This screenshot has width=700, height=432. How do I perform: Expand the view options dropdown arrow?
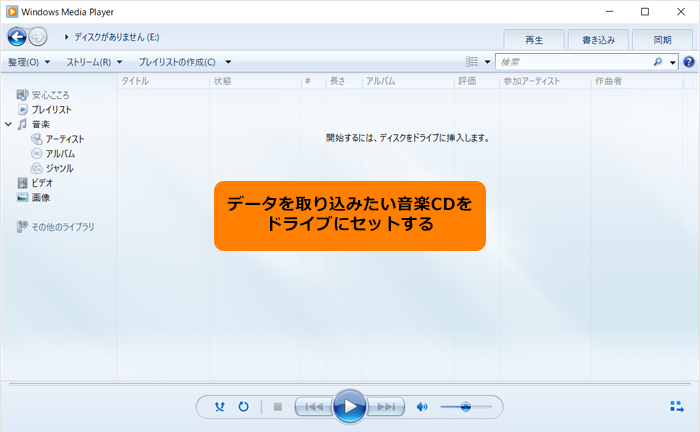[x=488, y=62]
